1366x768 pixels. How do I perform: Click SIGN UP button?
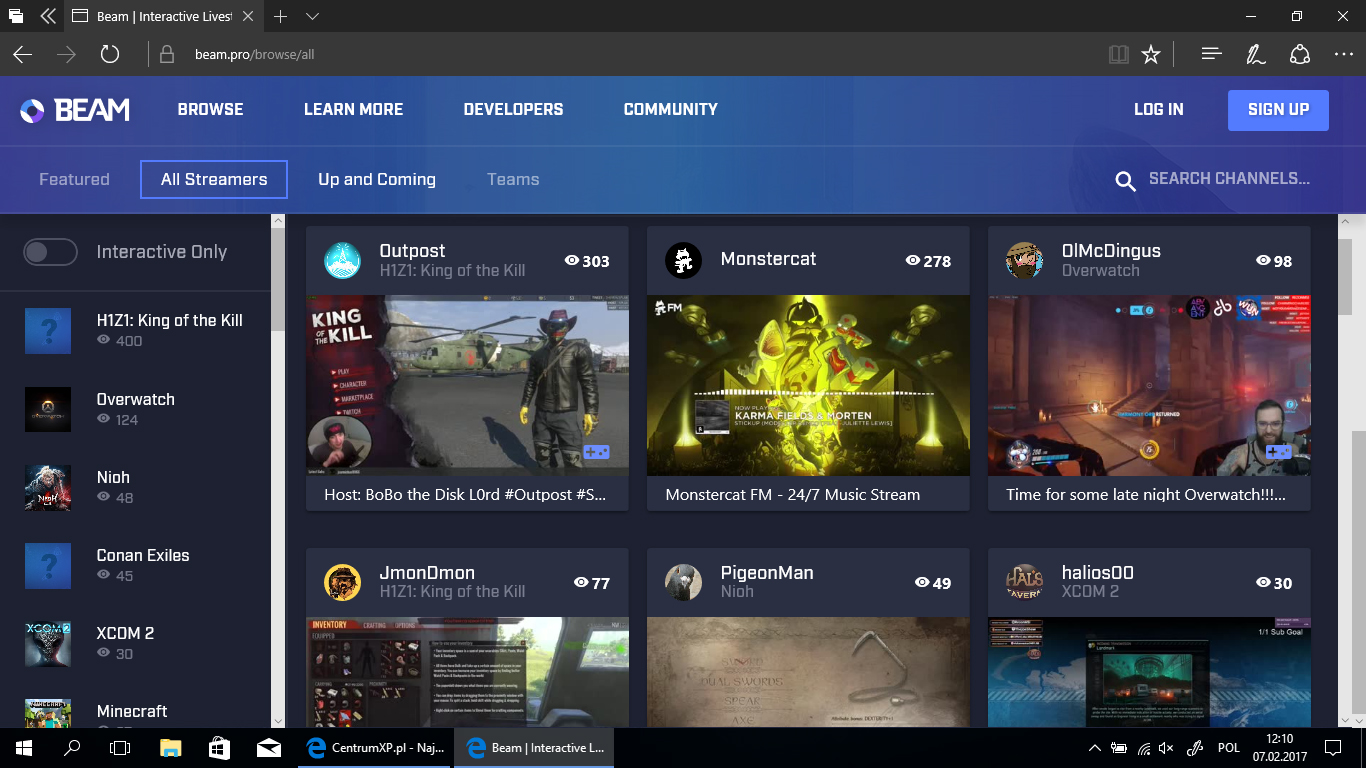pyautogui.click(x=1278, y=110)
